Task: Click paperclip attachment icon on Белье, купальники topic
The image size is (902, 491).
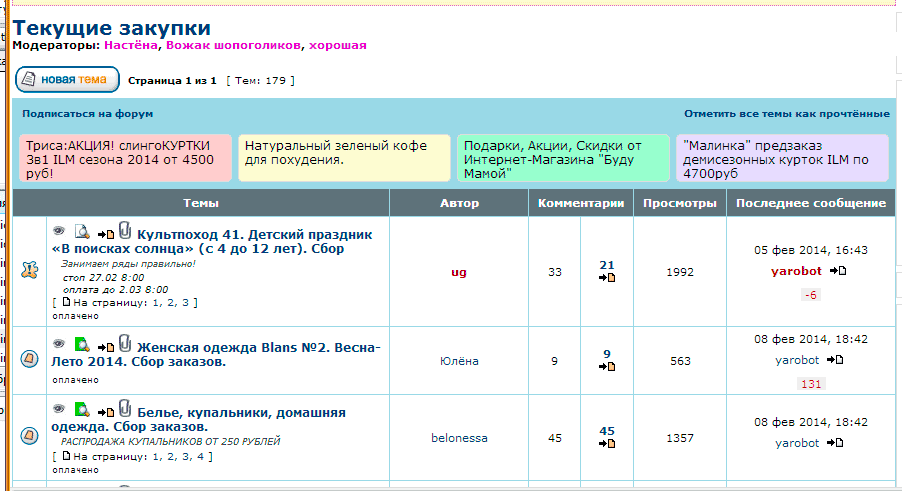Action: coord(125,408)
